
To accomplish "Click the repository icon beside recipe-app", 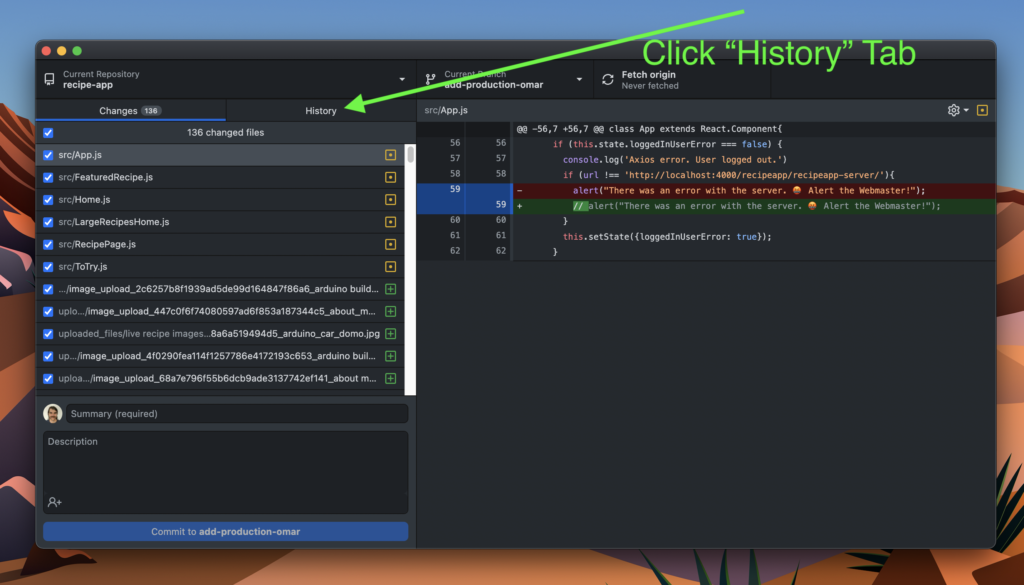I will tap(49, 79).
